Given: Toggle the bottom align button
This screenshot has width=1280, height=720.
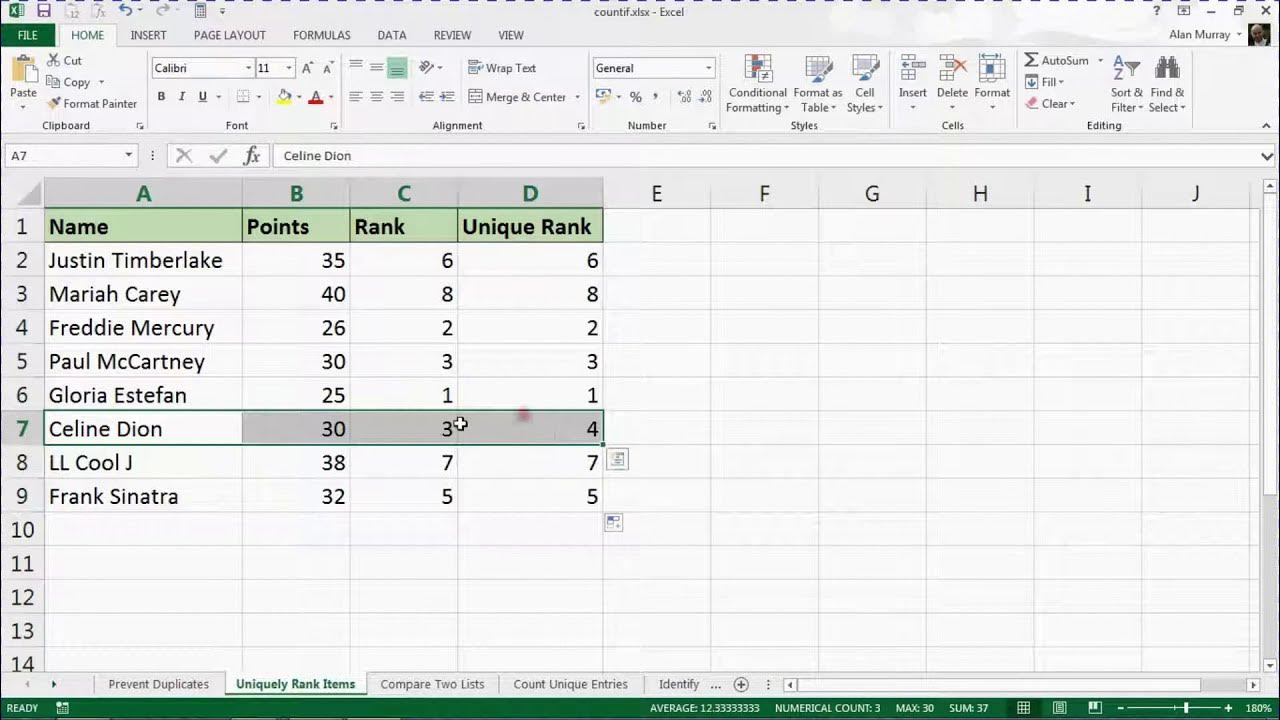Looking at the screenshot, I should 397,67.
